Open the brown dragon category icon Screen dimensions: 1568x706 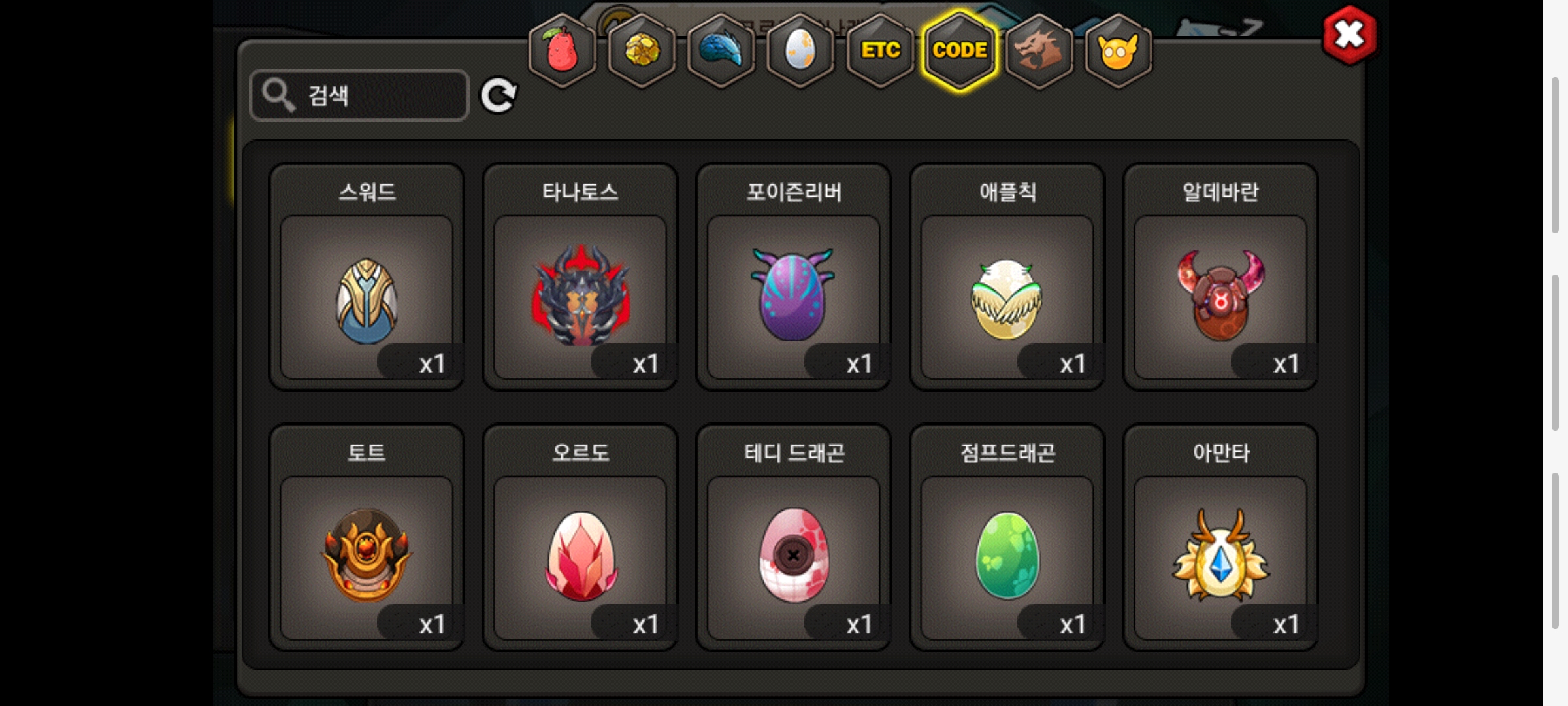point(1039,50)
